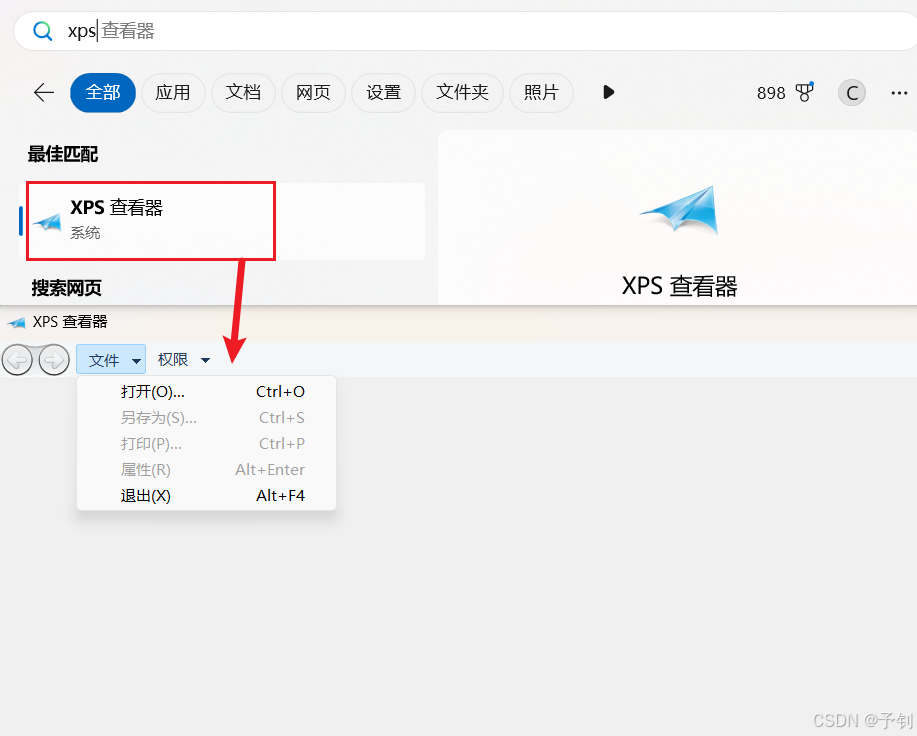Open XPS 查看器 best match result
Viewport: 917px width, 736px height.
pos(223,221)
